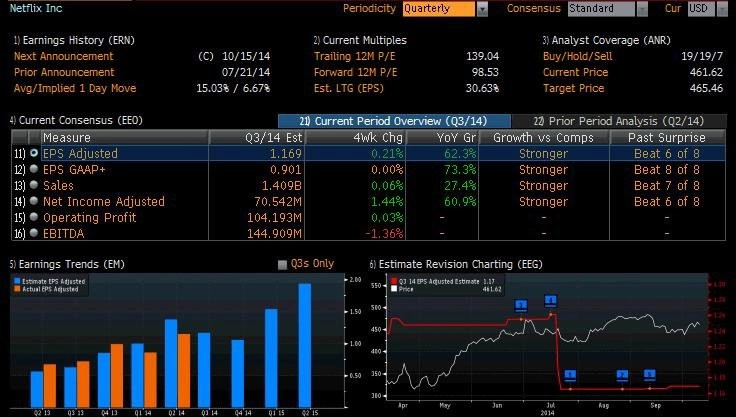Click the Q3/14 Est column header
The width and height of the screenshot is (736, 417).
tap(257, 138)
